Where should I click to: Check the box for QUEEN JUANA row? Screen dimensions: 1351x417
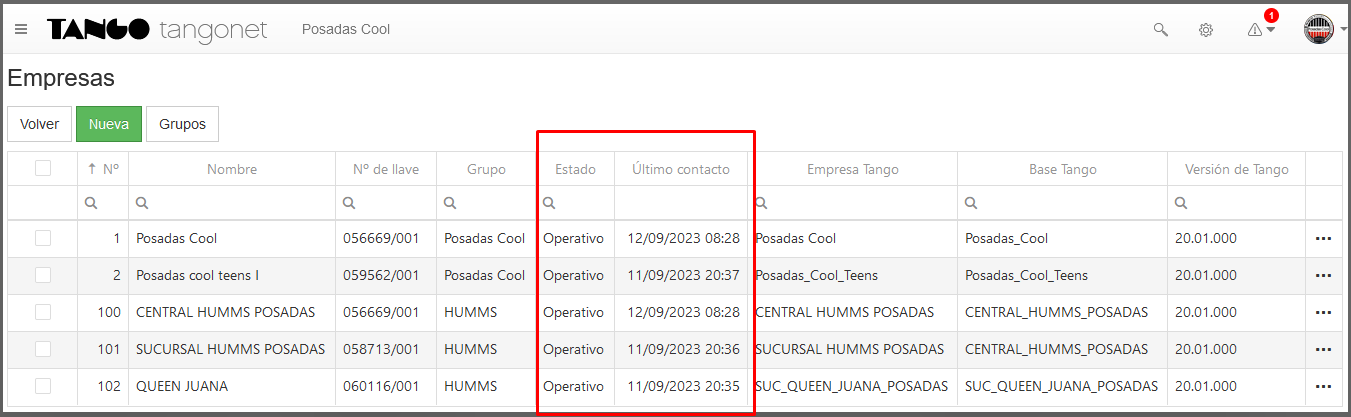tap(43, 386)
